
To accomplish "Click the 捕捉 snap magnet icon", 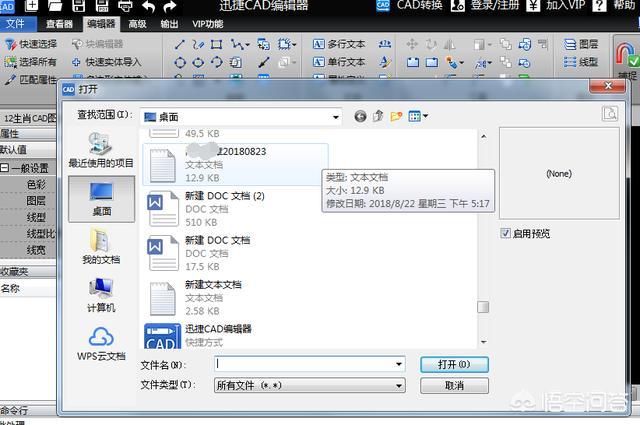I will (x=627, y=57).
